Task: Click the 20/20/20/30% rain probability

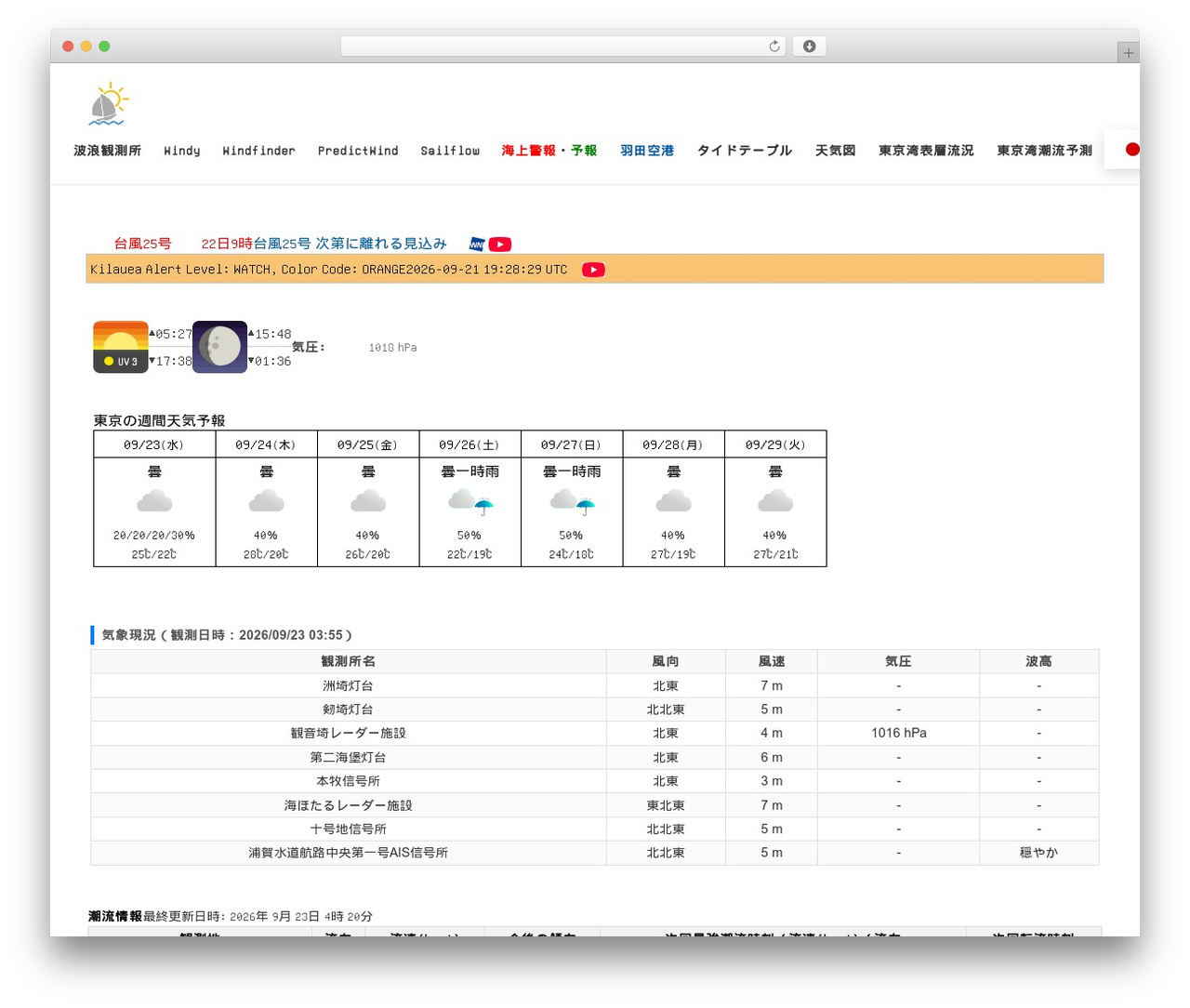Action: click(x=154, y=536)
